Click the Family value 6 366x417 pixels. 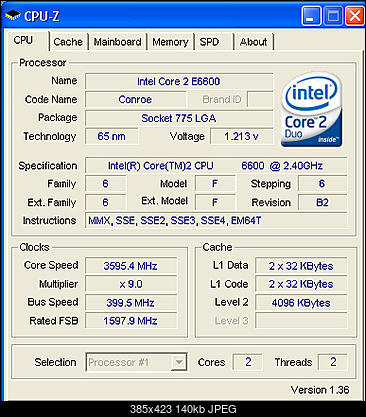(105, 184)
